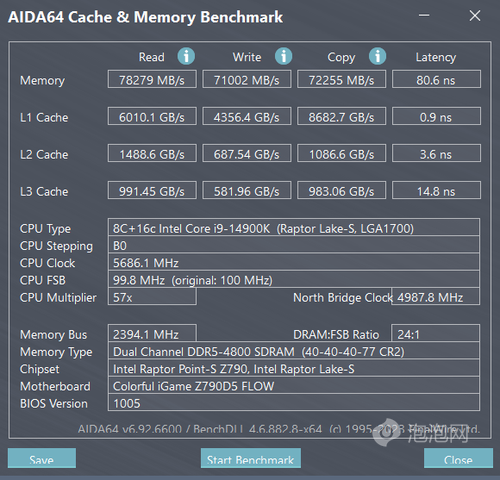
Task: Click Start Benchmark button
Action: (251, 458)
